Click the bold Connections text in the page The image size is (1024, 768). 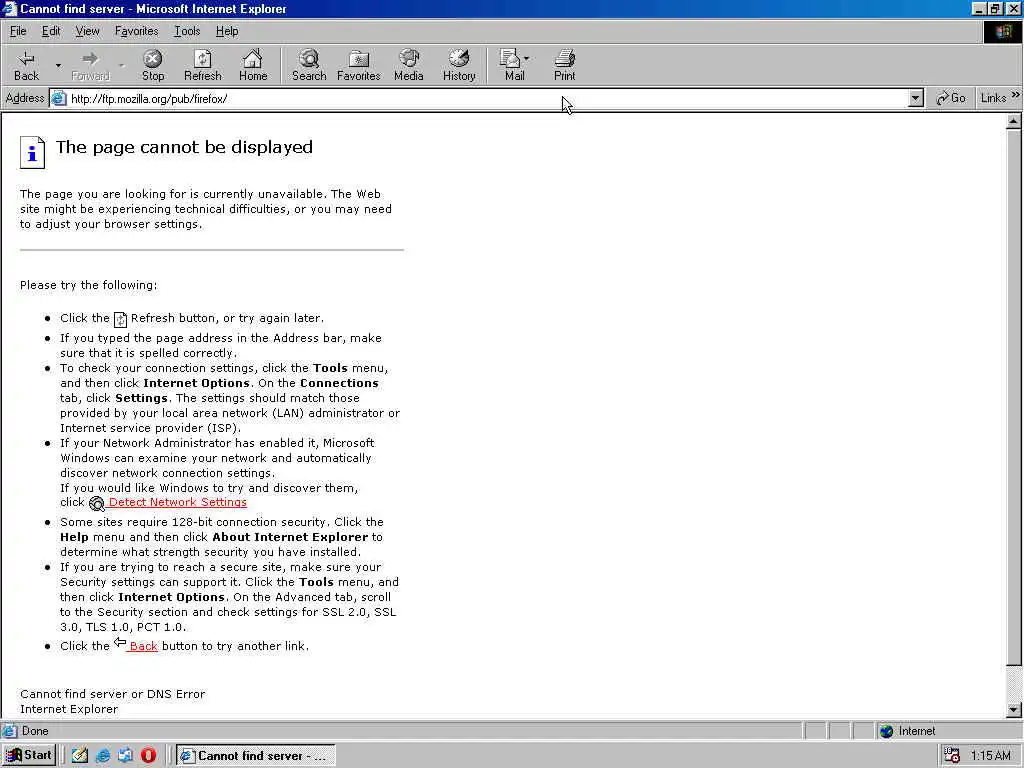tap(339, 383)
